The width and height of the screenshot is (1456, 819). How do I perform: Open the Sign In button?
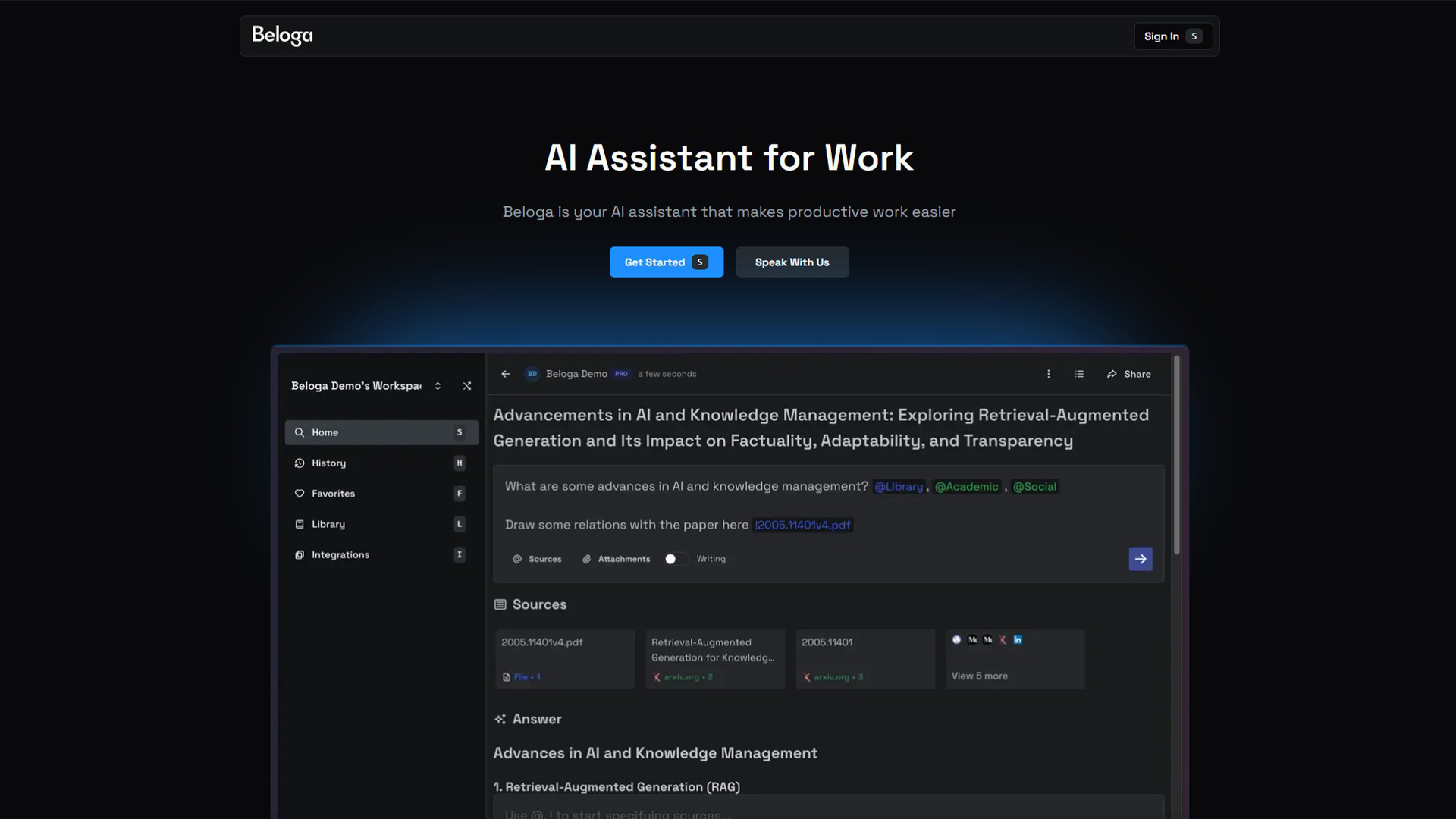click(1172, 36)
